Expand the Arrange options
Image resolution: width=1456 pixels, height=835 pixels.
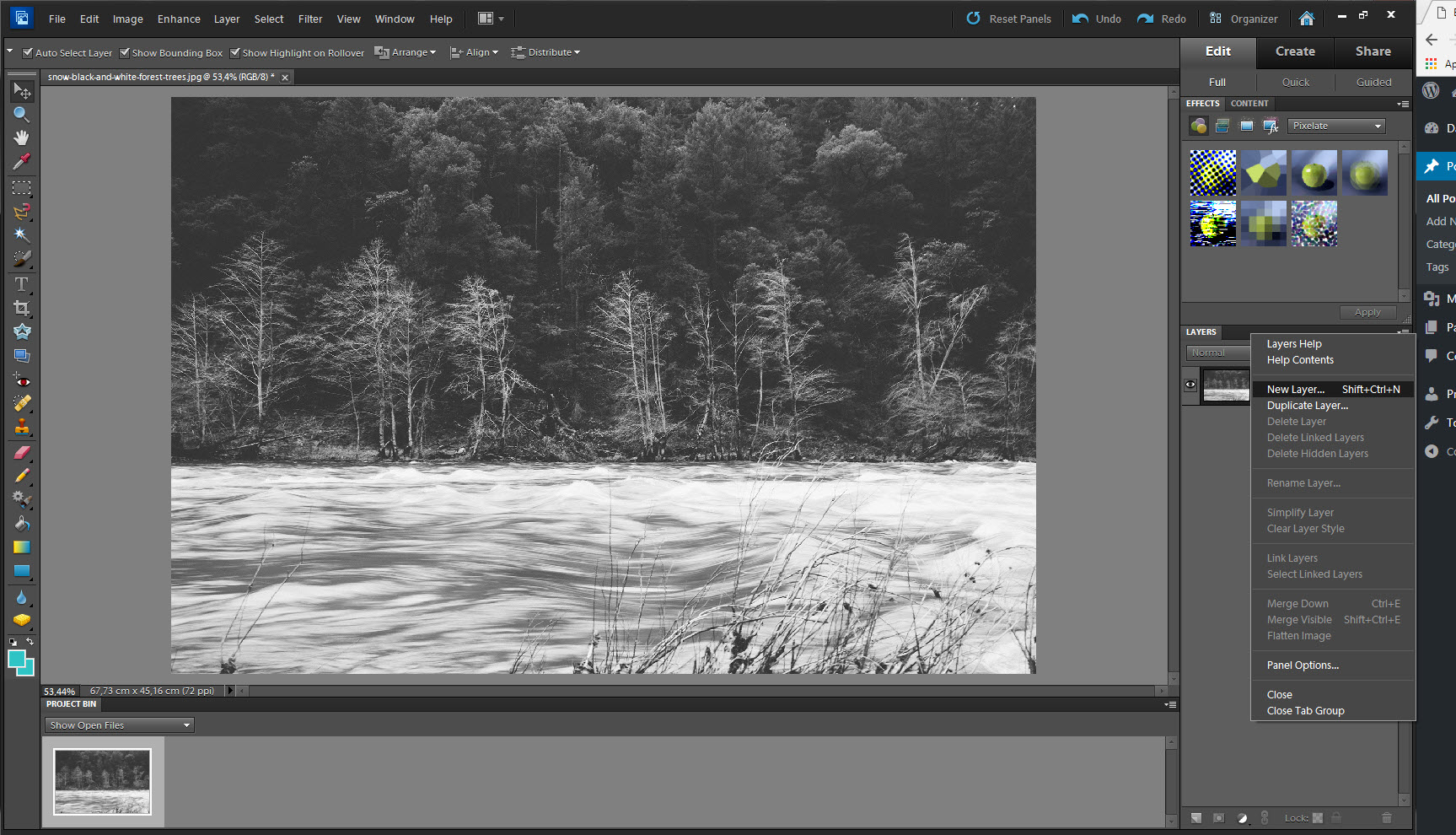[405, 51]
